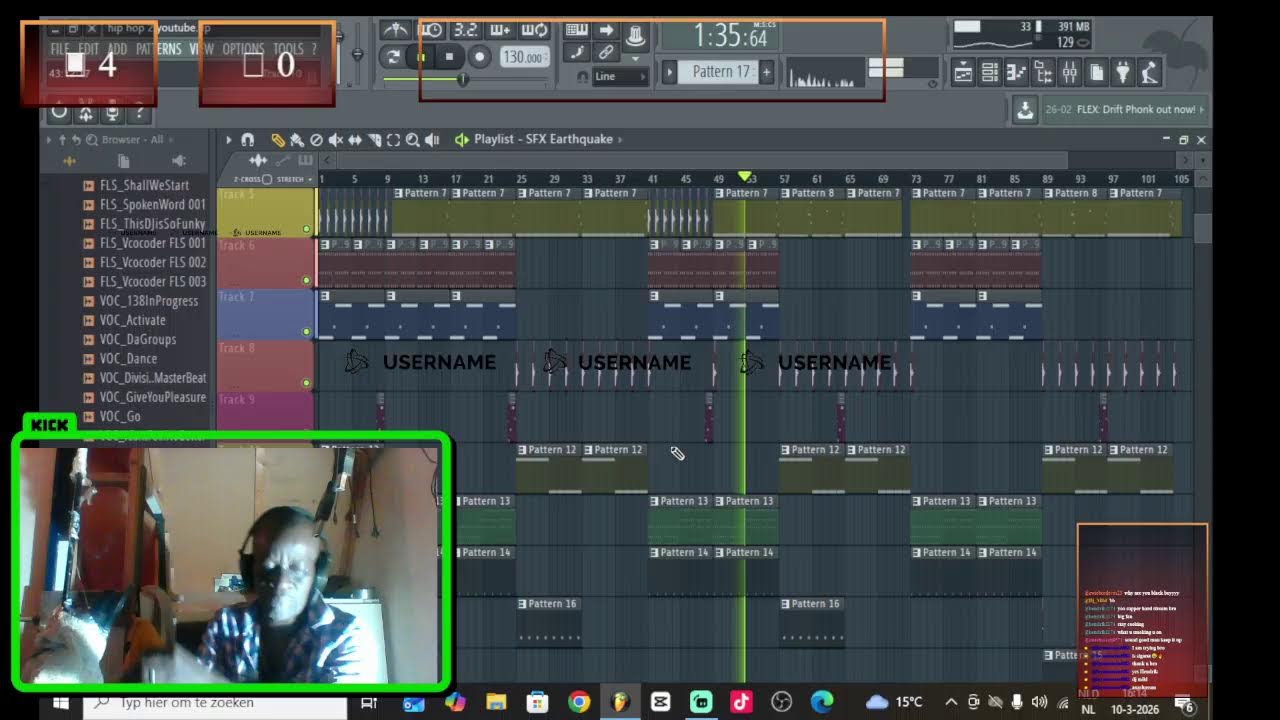Select VOC_Dance sample in browser
Viewport: 1280px width, 720px height.
[x=128, y=359]
